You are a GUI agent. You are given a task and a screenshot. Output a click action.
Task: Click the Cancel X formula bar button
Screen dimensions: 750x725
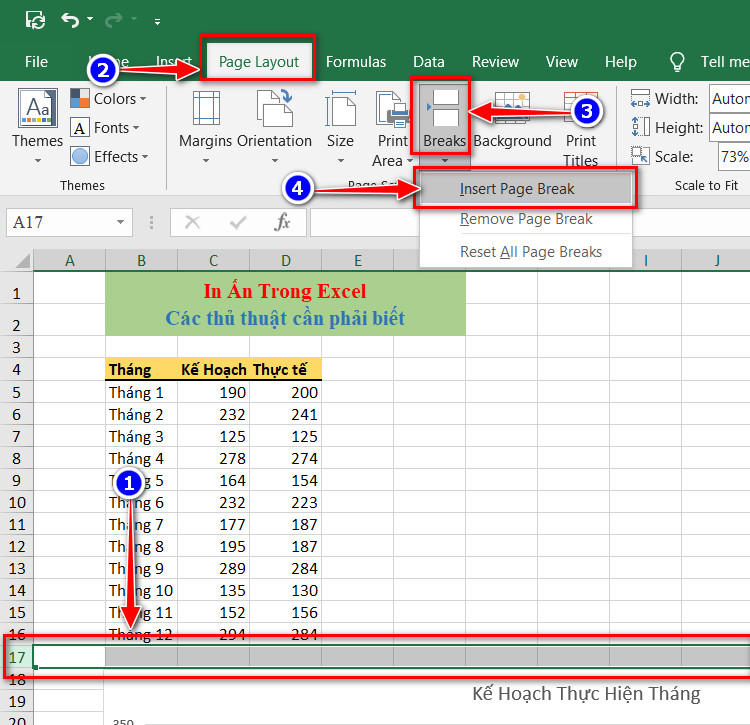[x=192, y=222]
